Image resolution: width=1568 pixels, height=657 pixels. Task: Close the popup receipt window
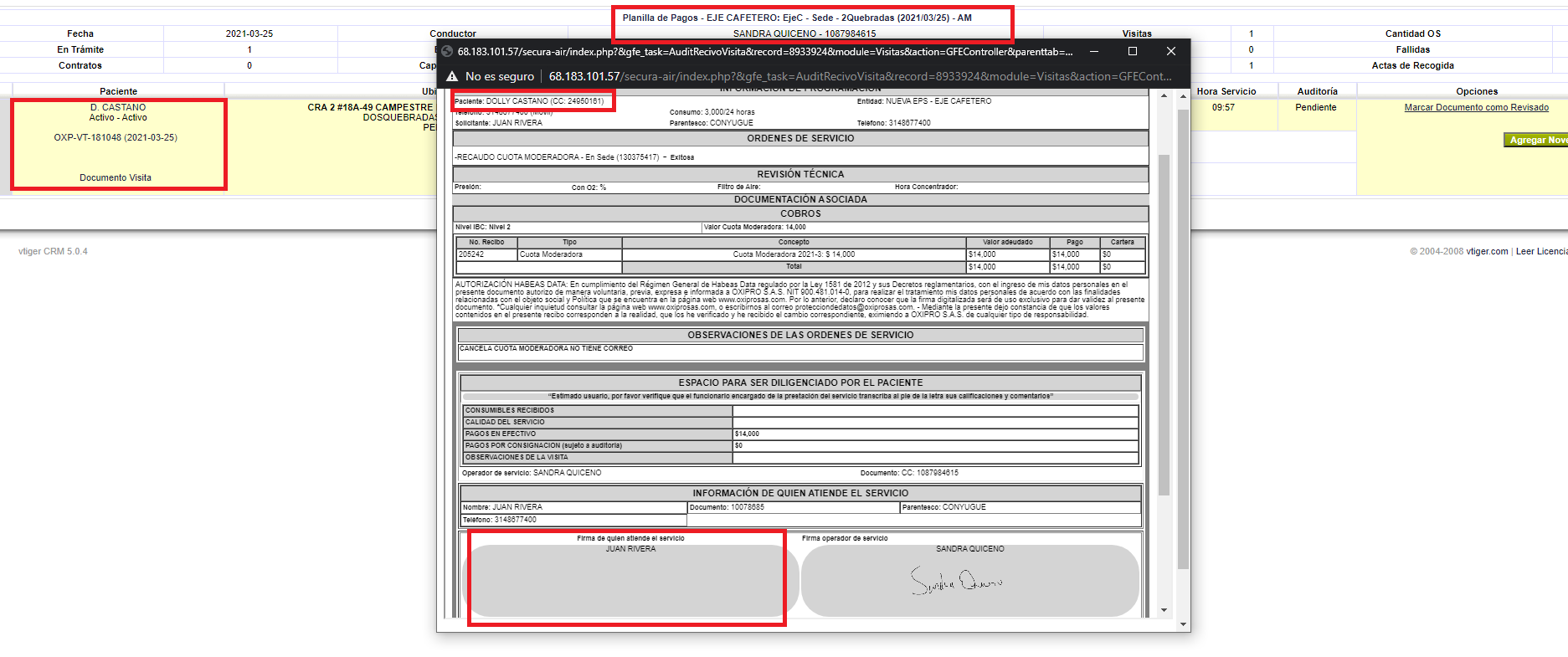(1171, 51)
